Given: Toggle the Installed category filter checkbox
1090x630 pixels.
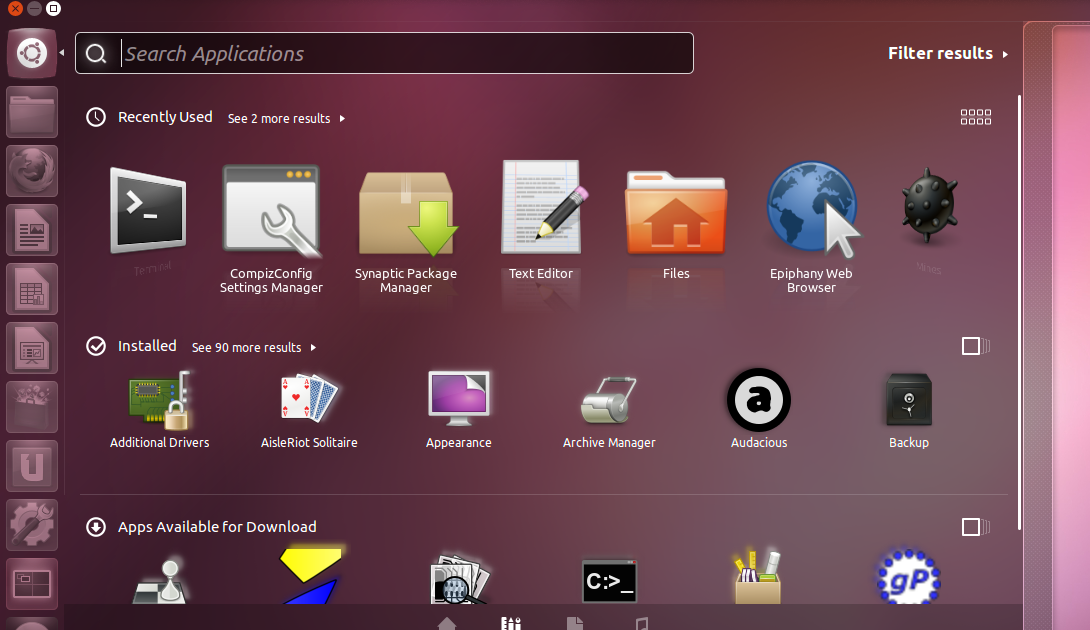Looking at the screenshot, I should pos(973,345).
